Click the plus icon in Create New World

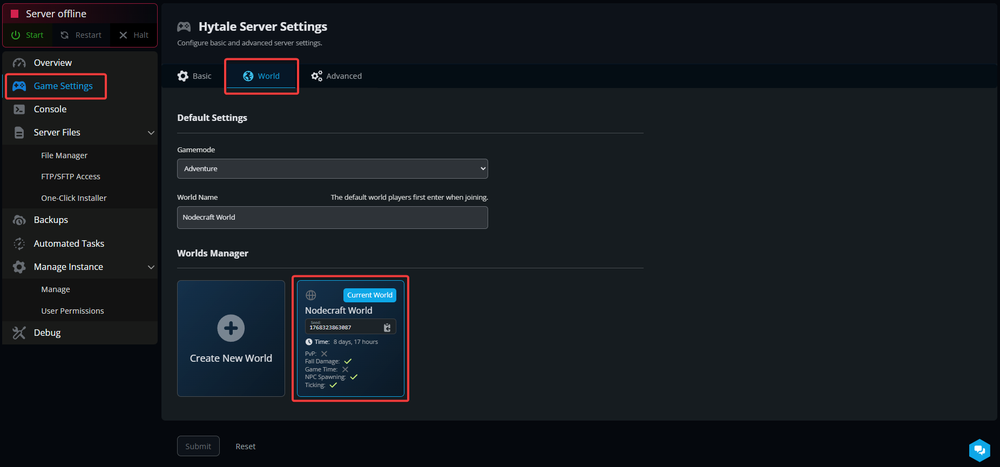click(231, 328)
